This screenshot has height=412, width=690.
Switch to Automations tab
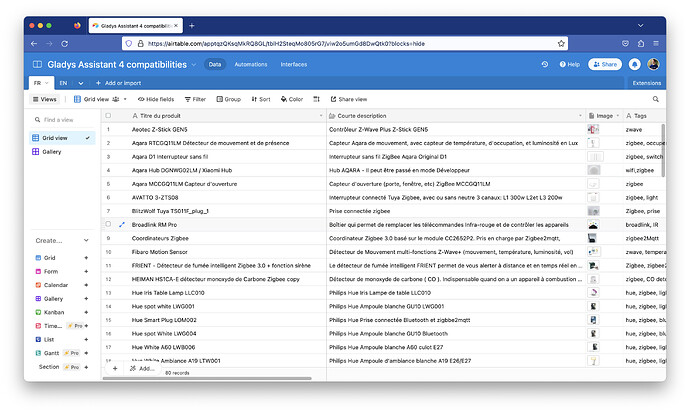[x=251, y=64]
